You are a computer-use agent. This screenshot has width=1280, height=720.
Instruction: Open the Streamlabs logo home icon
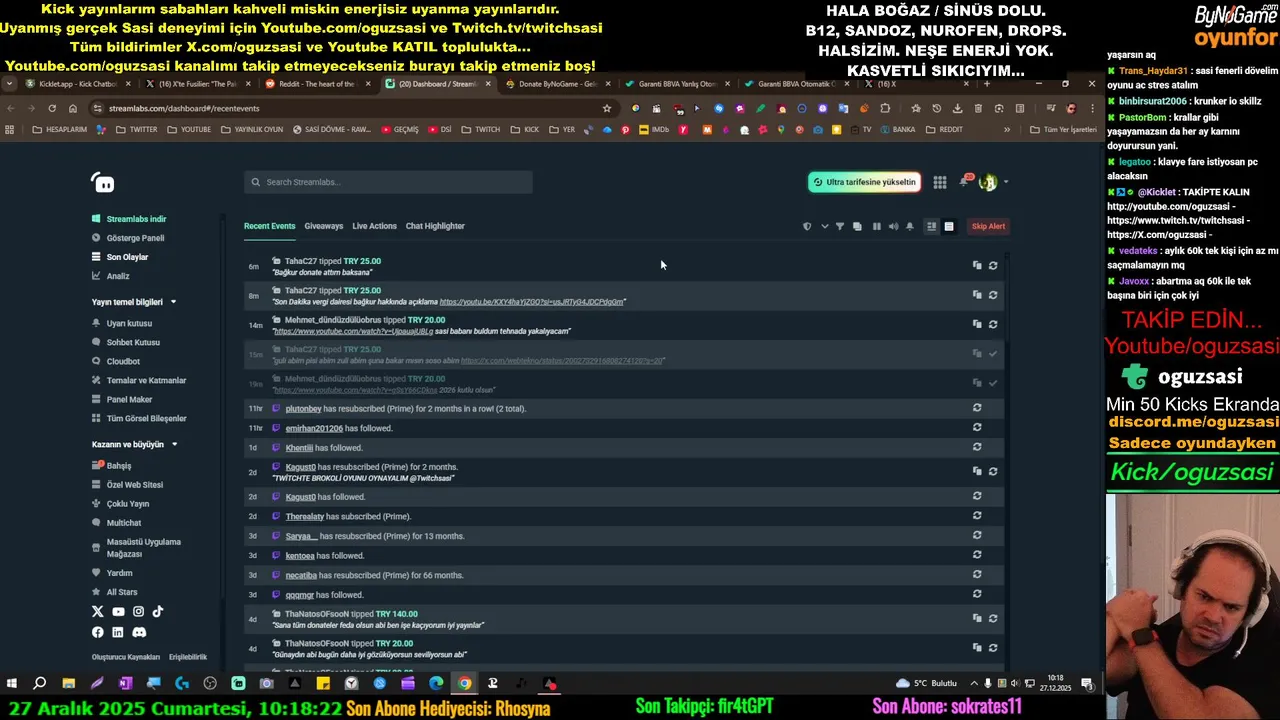(x=103, y=183)
